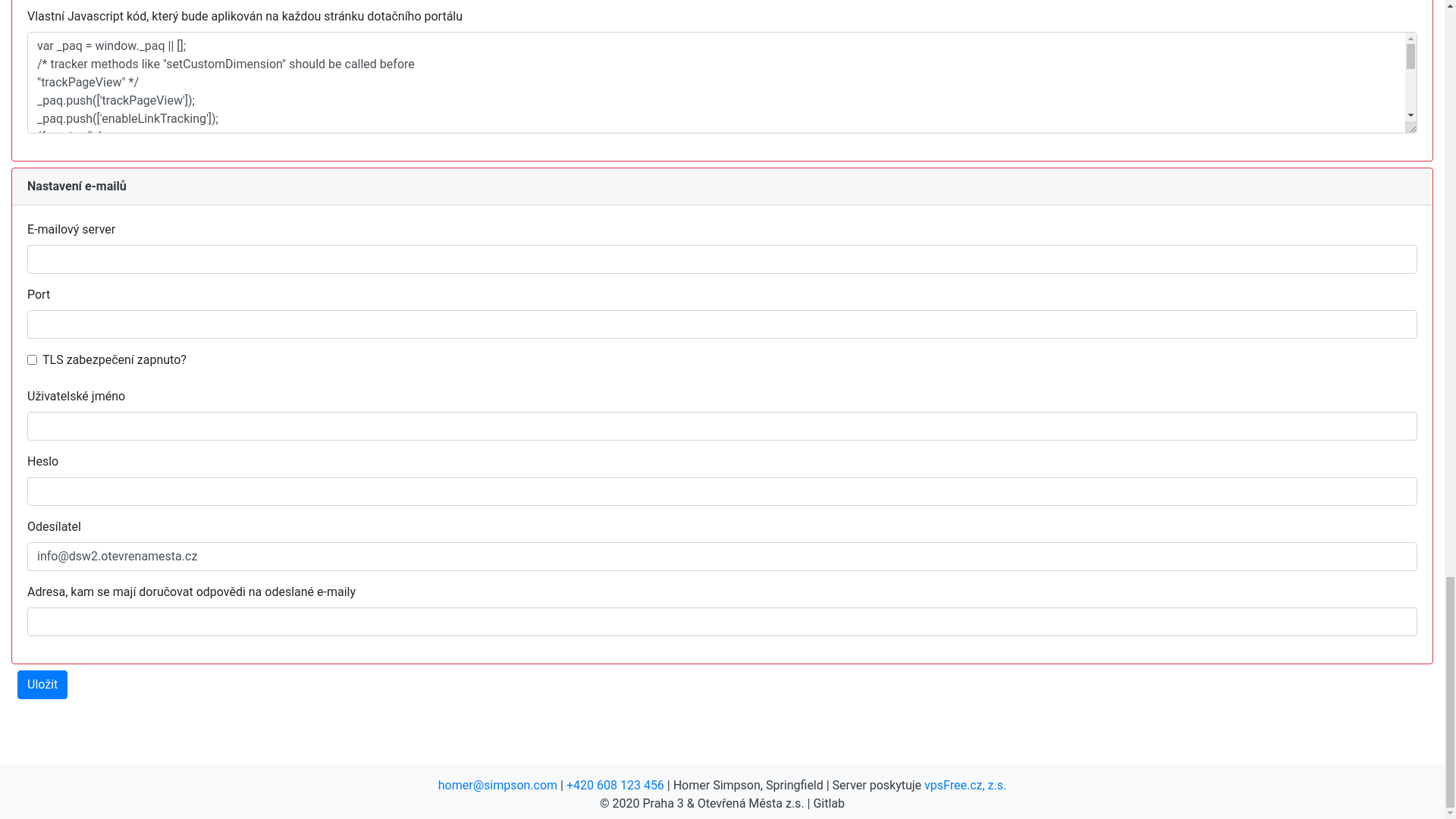Click the Nastavení e-mailů section header
Viewport: 1456px width, 819px height.
[x=77, y=187]
